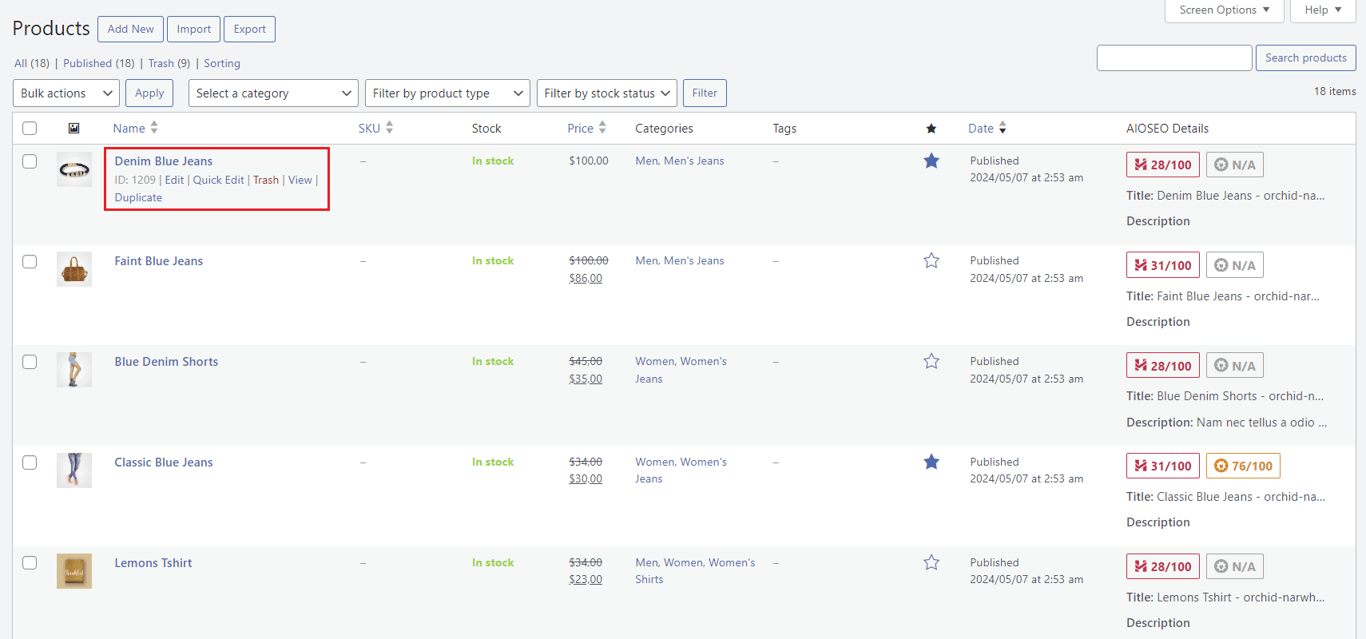Open the Bulk actions dropdown
Viewport: 1366px width, 639px height.
(65, 92)
